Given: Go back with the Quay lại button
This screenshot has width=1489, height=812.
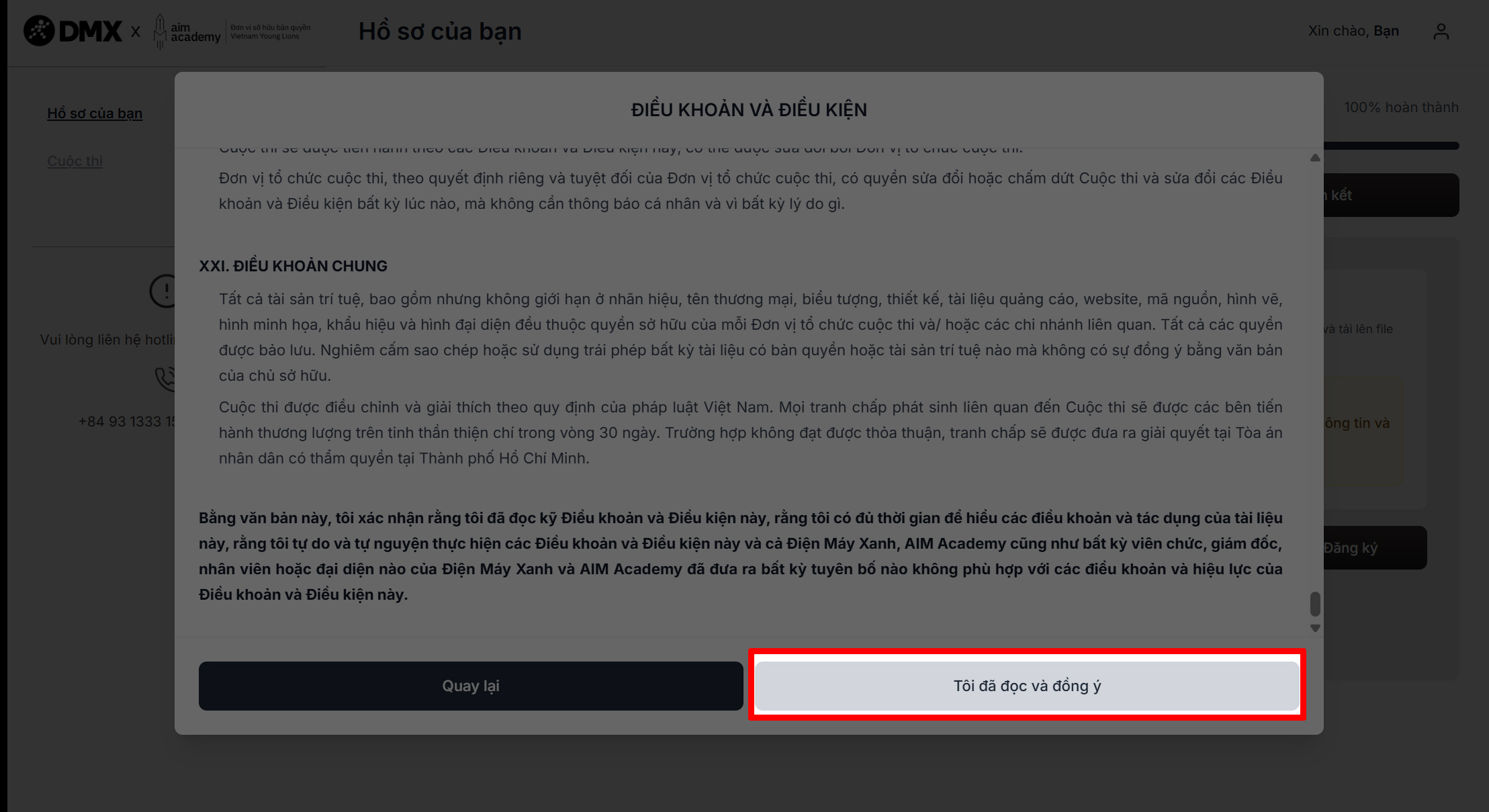Looking at the screenshot, I should click(x=471, y=686).
